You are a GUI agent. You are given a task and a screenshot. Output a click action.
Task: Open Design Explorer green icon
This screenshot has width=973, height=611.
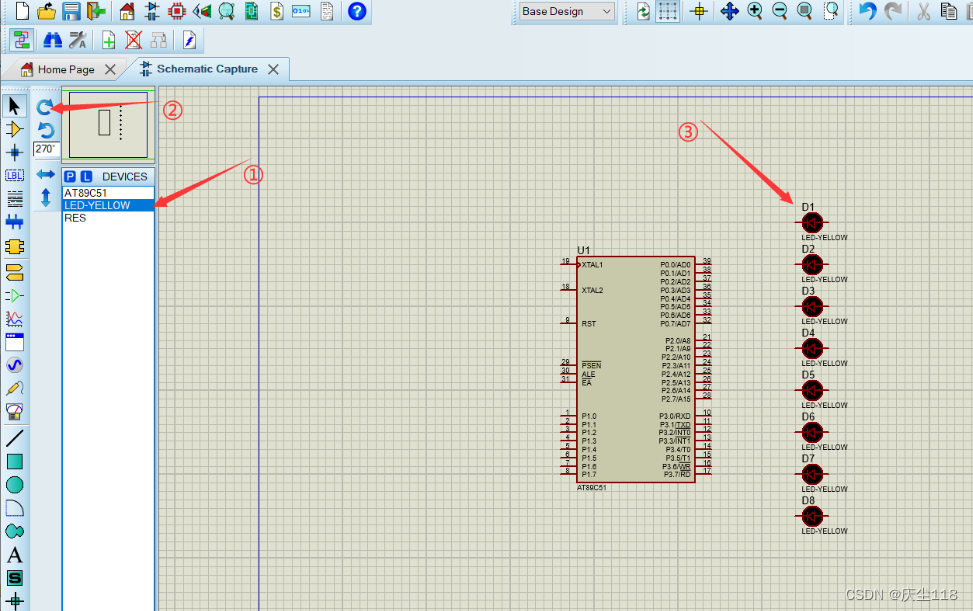coord(251,11)
